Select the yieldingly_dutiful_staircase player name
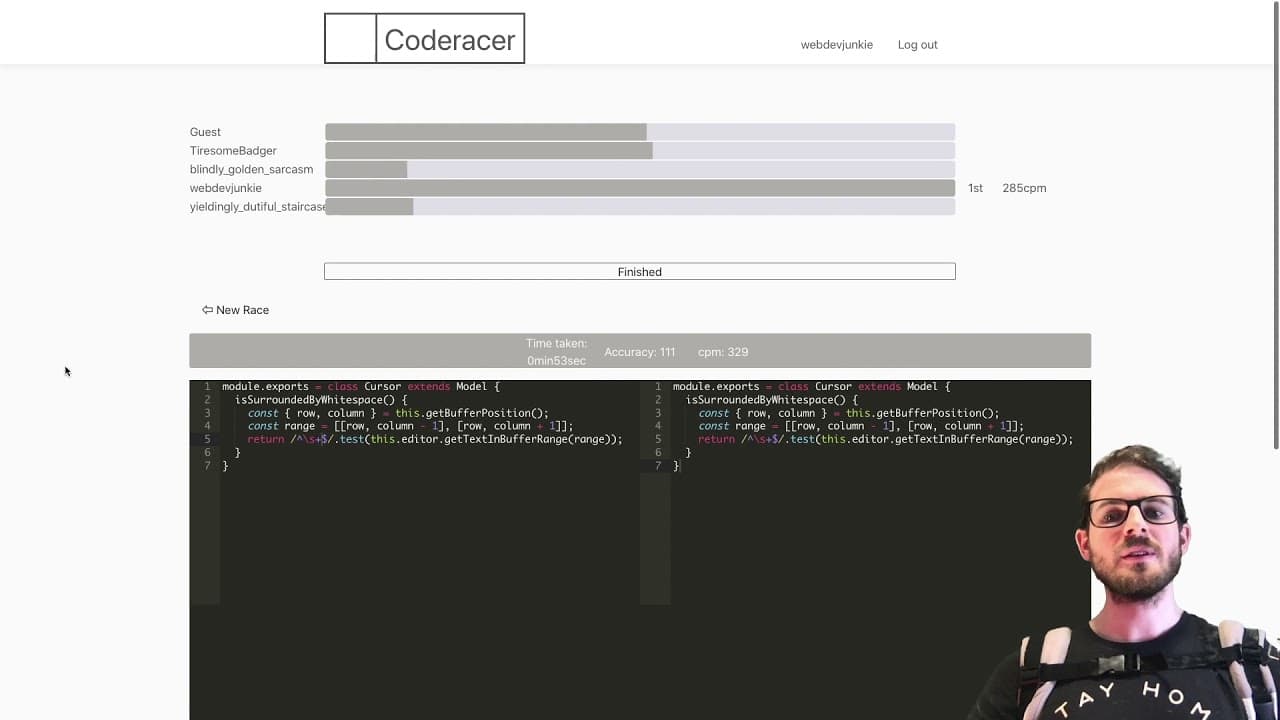 click(258, 207)
